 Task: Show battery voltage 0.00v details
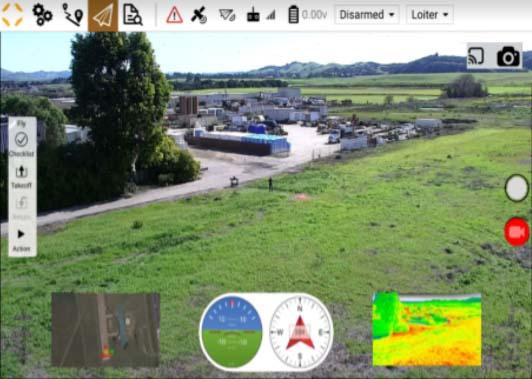307,15
